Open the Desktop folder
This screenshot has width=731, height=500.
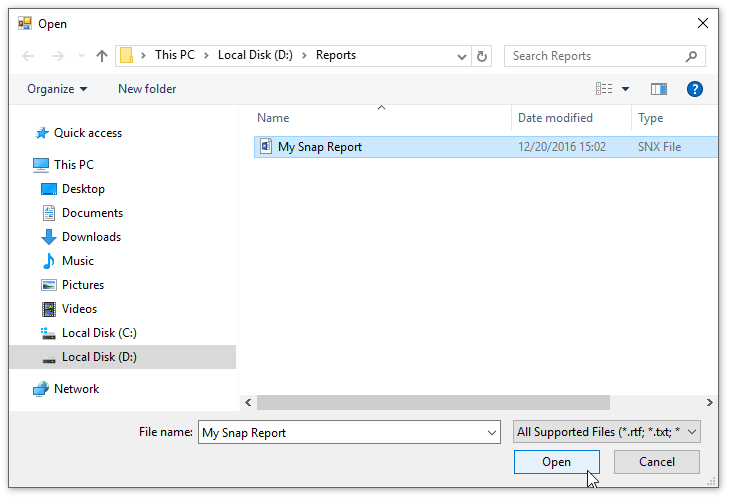[x=83, y=189]
